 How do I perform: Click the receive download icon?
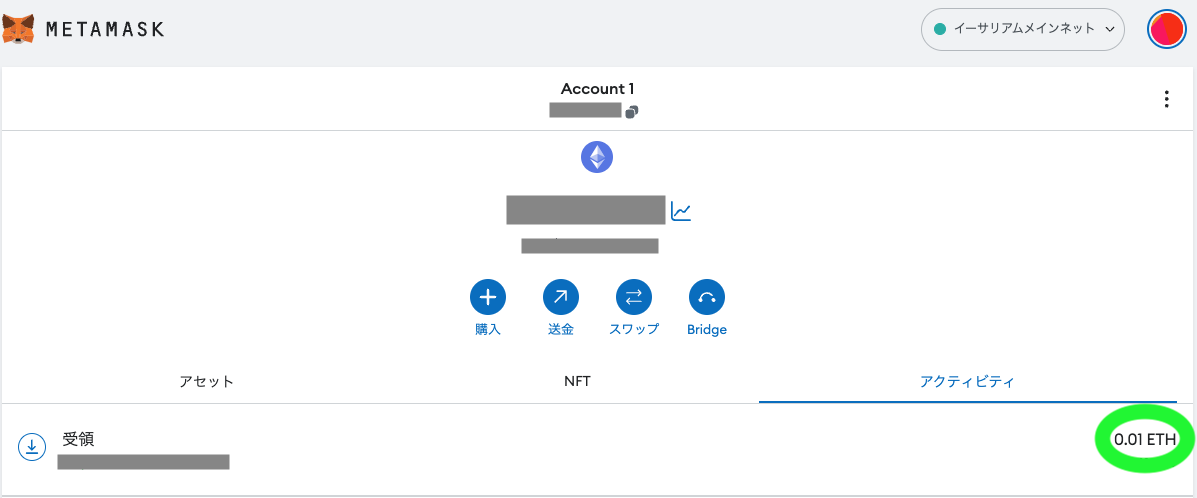click(x=31, y=448)
